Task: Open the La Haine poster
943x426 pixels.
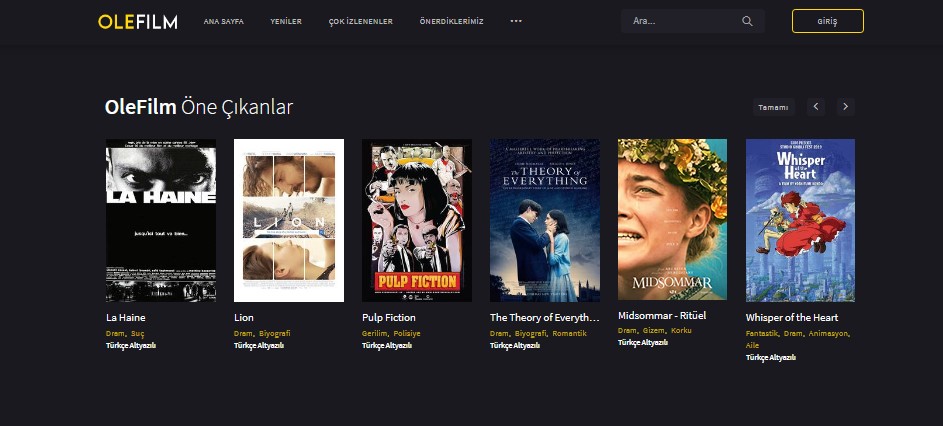Action: point(161,220)
